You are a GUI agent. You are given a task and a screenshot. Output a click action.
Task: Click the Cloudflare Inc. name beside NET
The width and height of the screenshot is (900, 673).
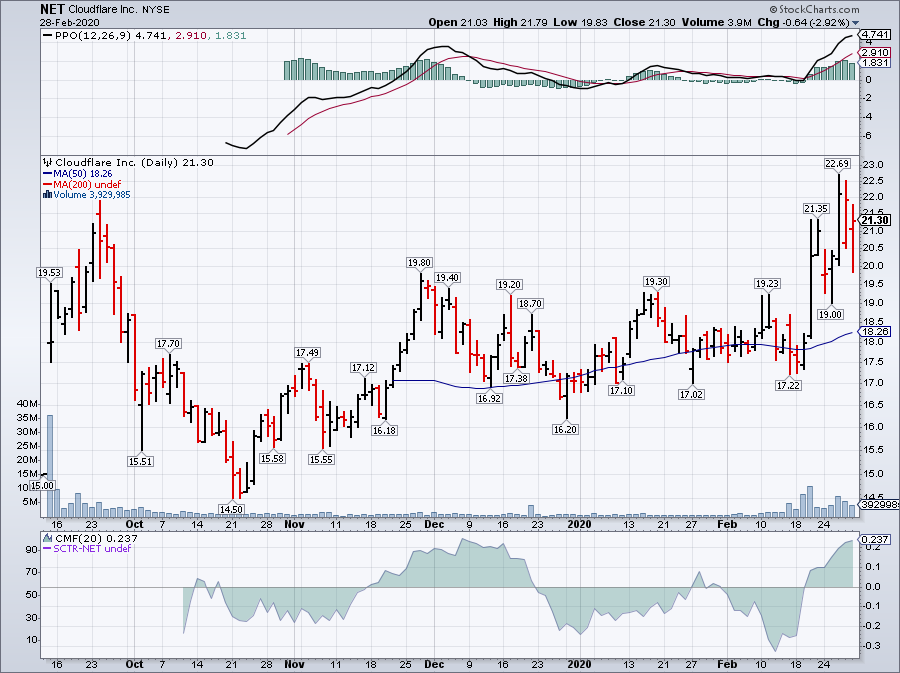pos(101,10)
